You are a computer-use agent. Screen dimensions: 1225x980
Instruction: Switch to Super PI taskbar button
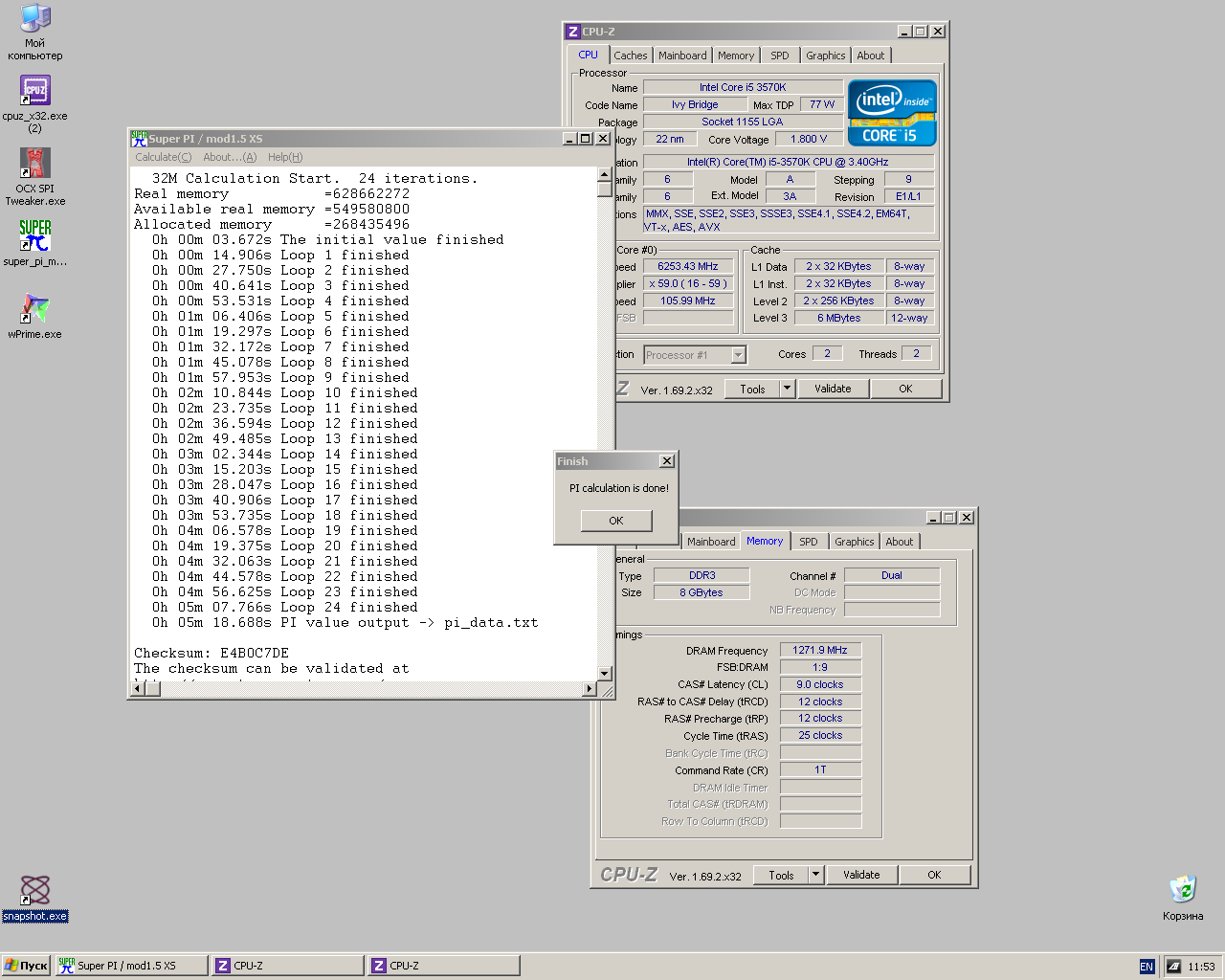(131, 966)
